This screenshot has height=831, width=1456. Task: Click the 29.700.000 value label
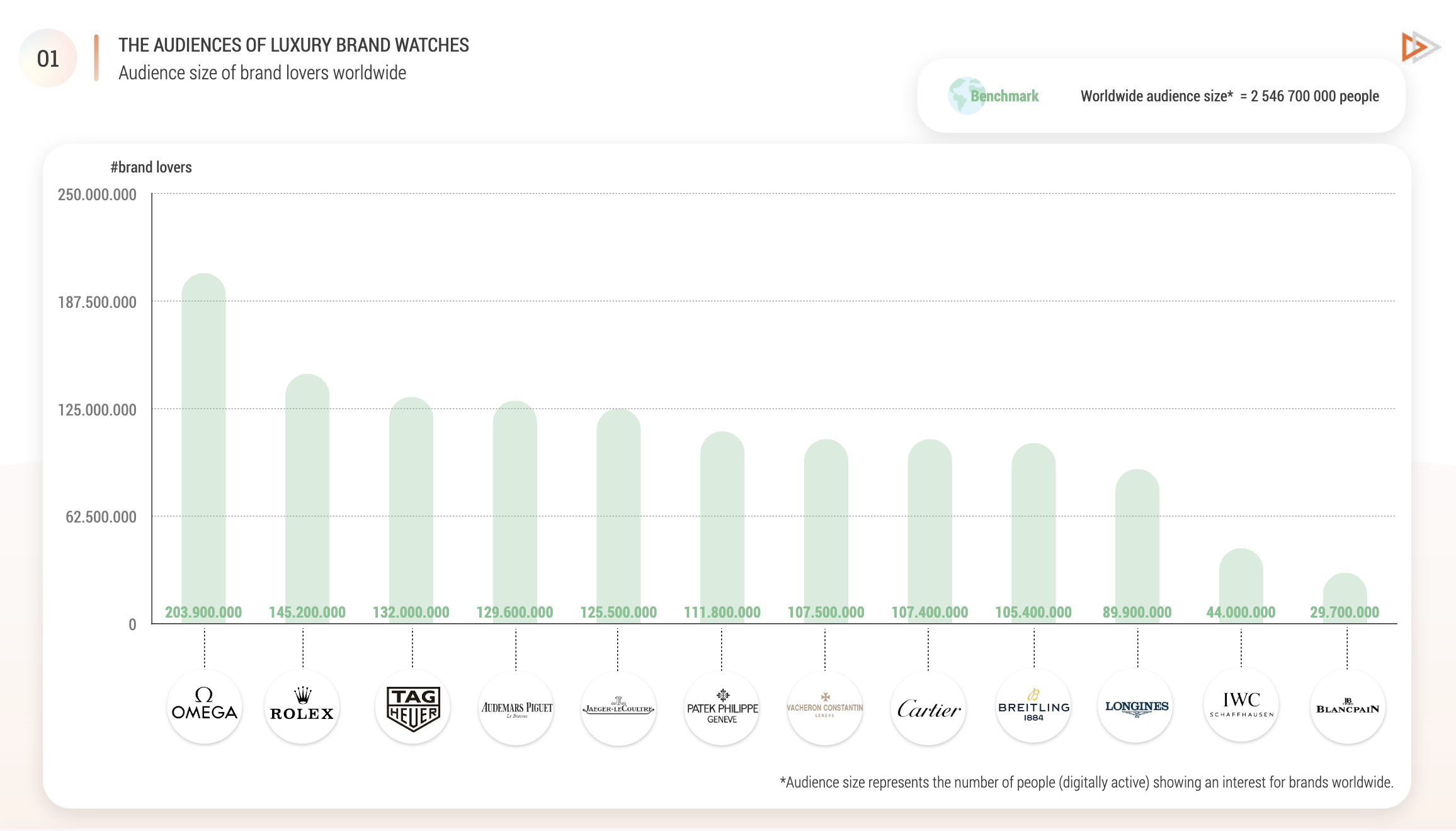(x=1345, y=612)
